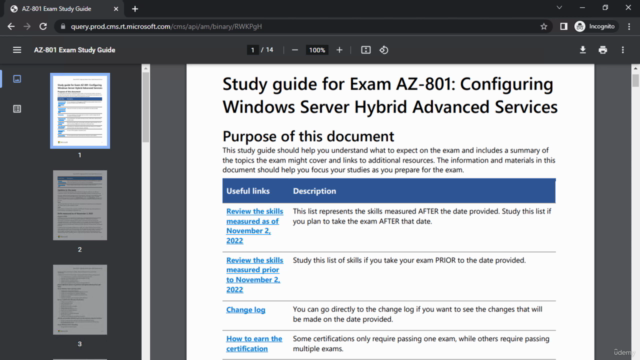Reload the current page
640x360 pixels.
[x=43, y=27]
